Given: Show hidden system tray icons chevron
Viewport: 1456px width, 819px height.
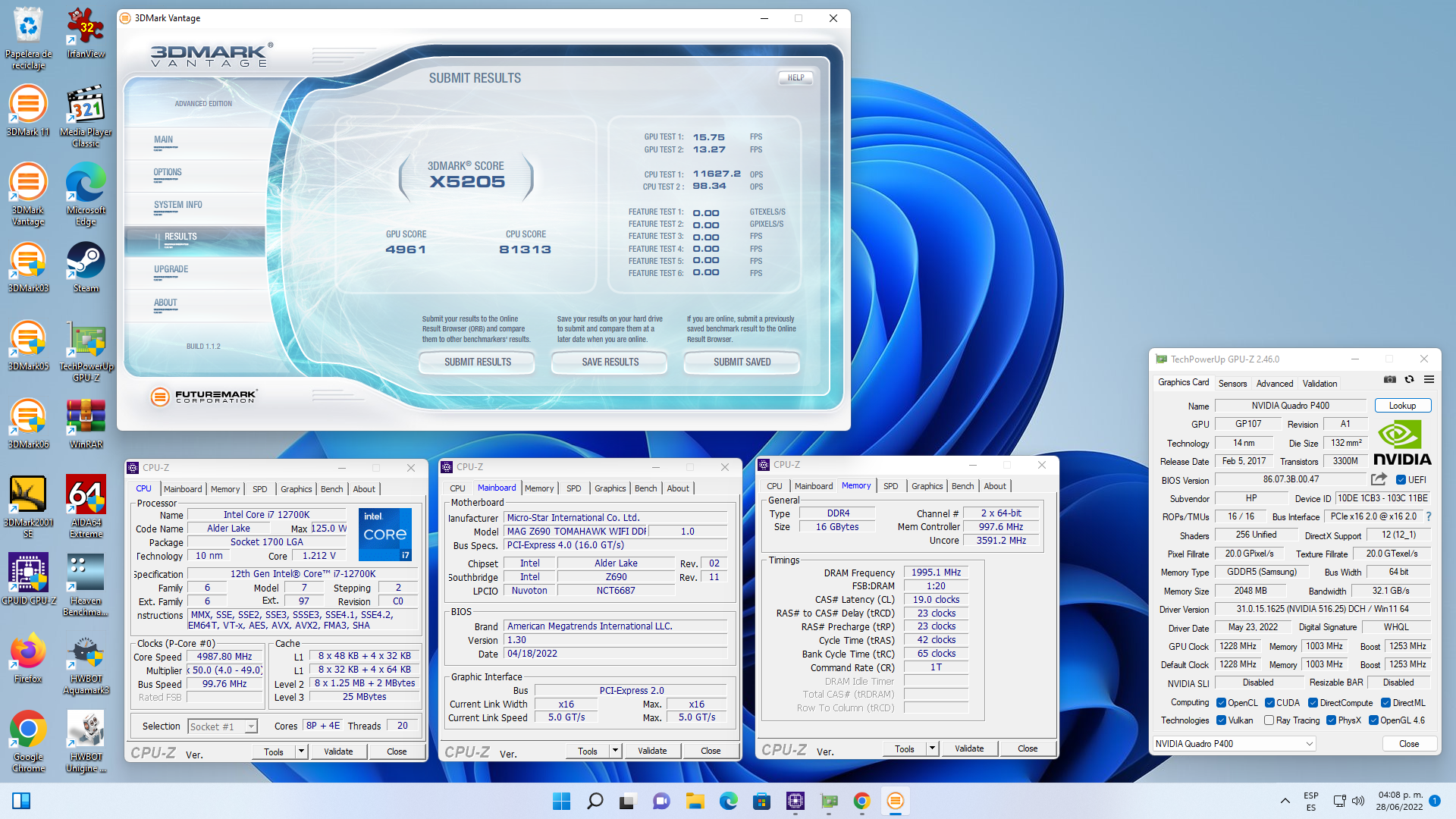Looking at the screenshot, I should pyautogui.click(x=1285, y=801).
